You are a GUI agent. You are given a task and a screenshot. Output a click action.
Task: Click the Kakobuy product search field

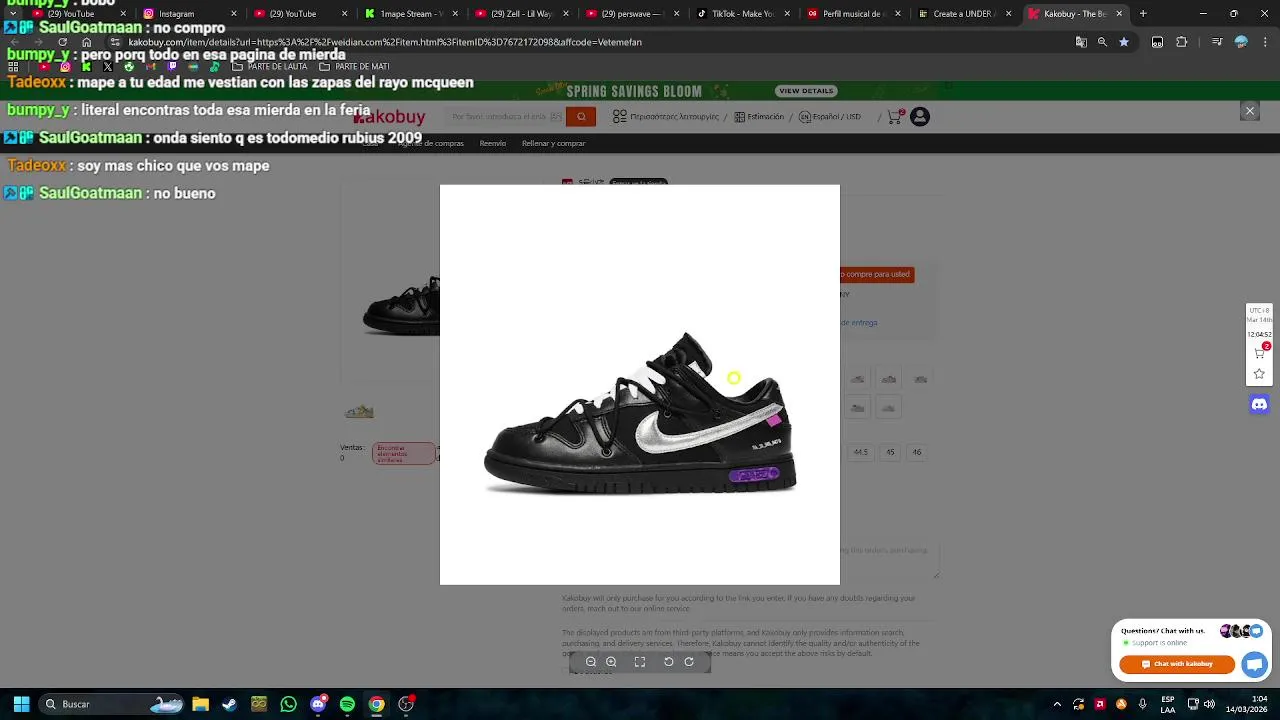click(506, 117)
